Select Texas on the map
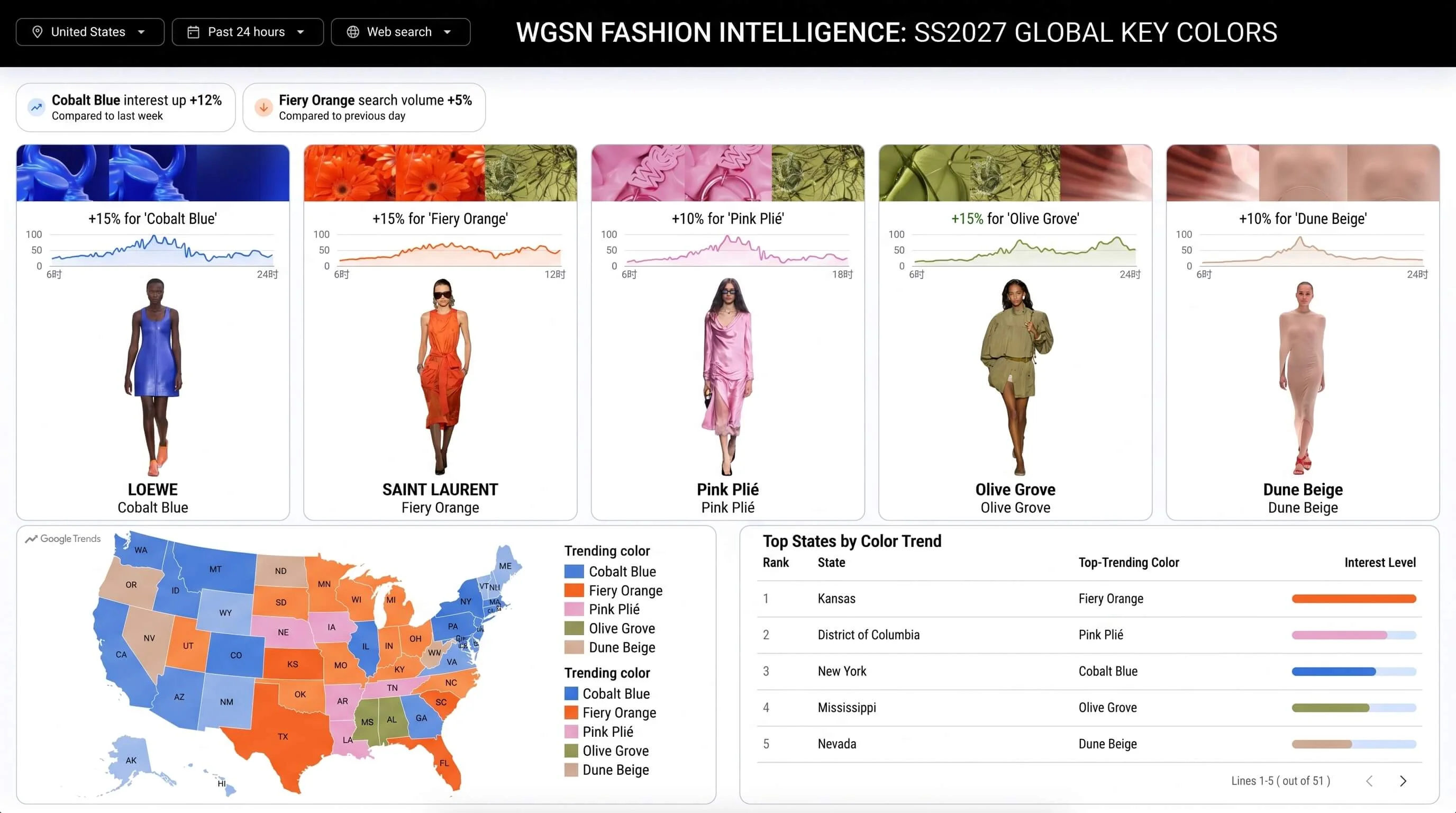Screen dimensions: 1456x813 click(283, 736)
